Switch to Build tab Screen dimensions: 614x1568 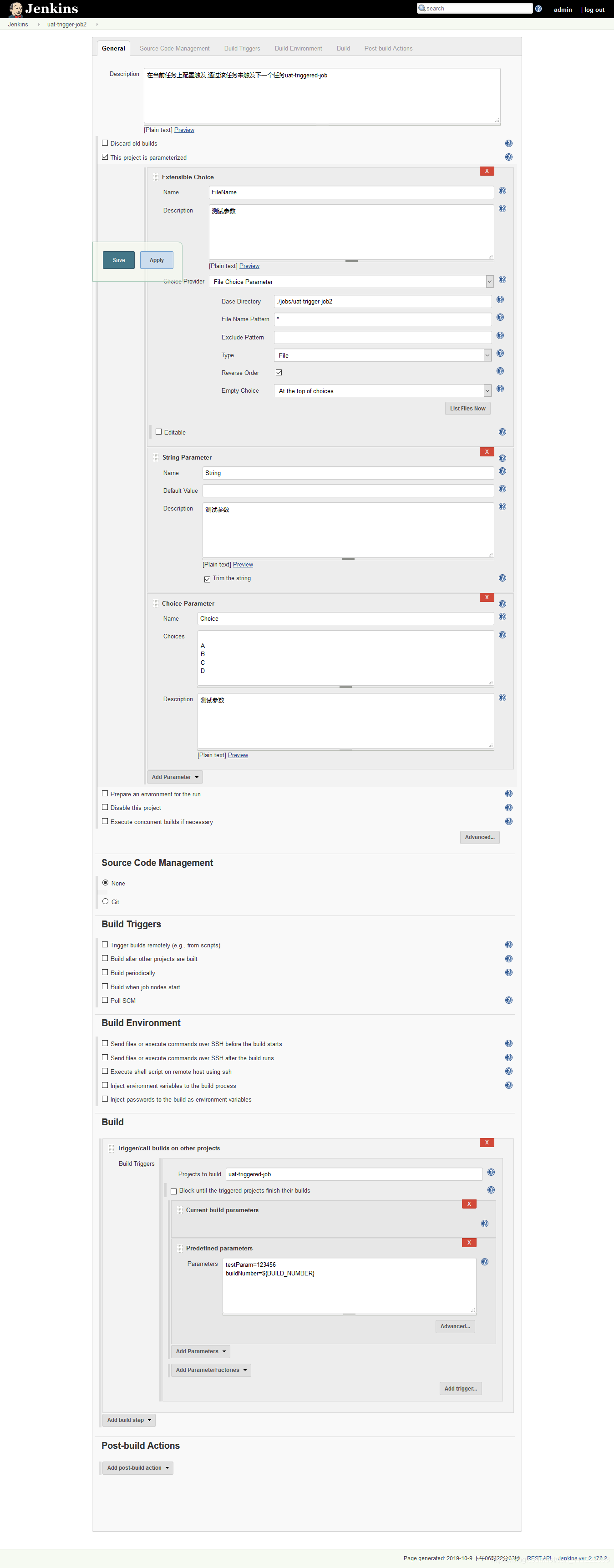coord(344,49)
